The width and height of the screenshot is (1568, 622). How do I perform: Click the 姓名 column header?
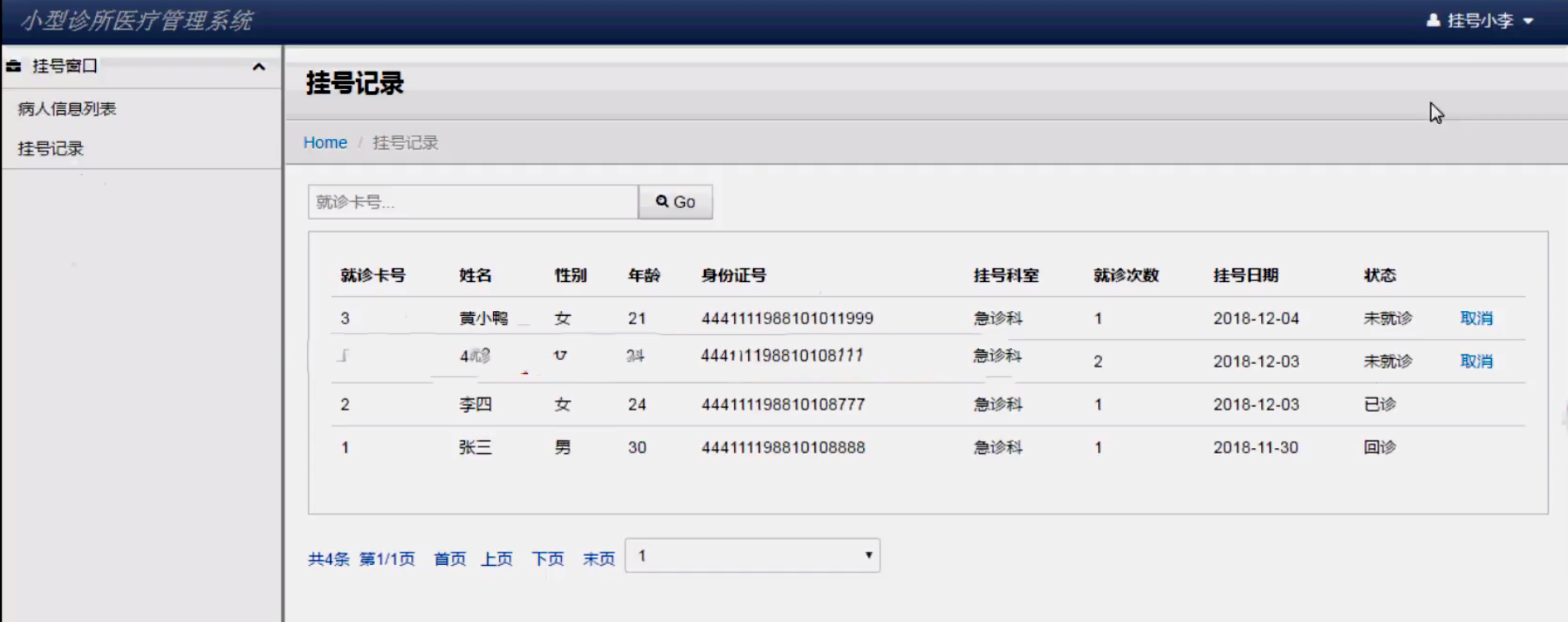[476, 275]
